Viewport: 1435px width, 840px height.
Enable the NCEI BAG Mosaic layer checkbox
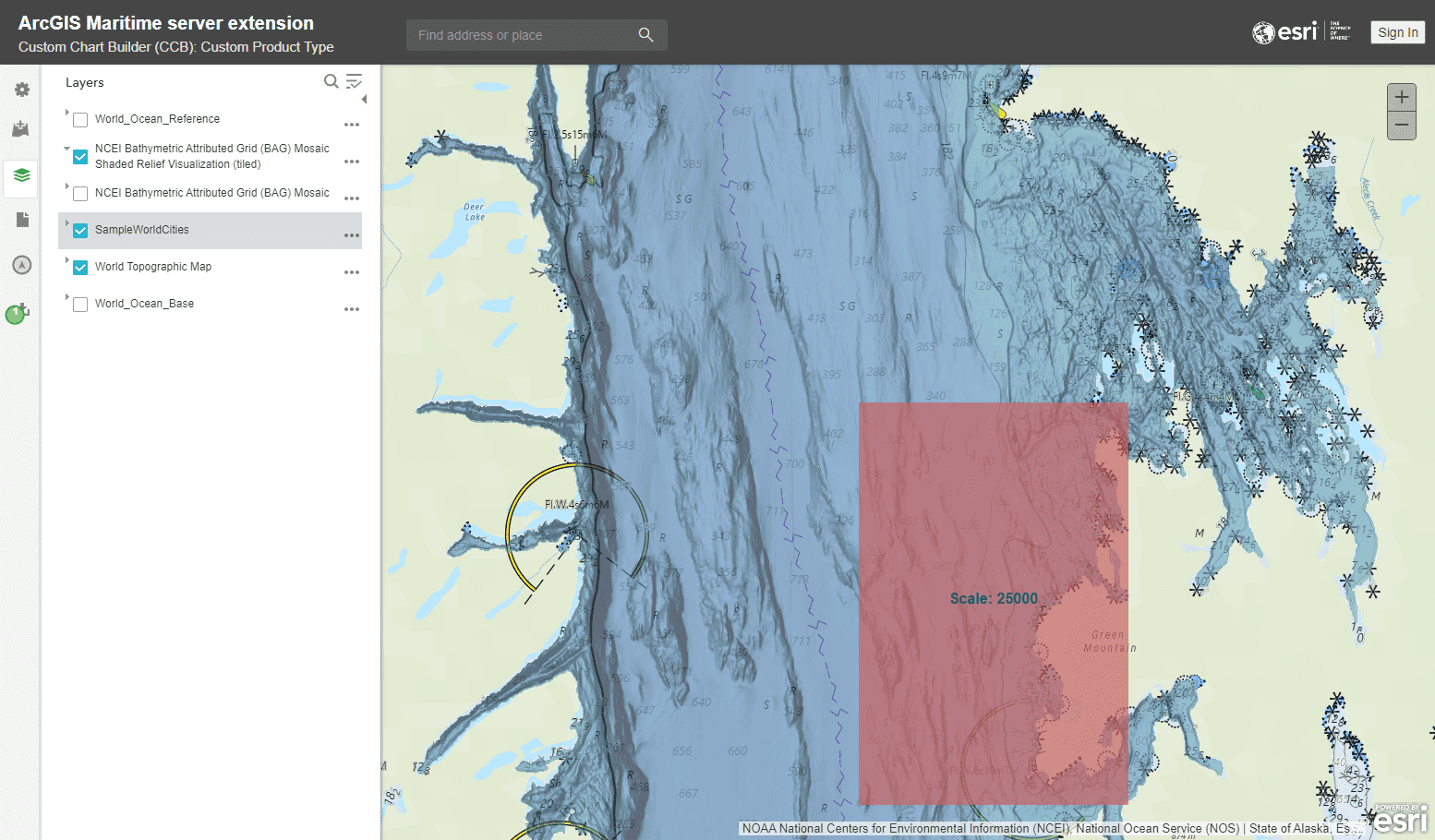[x=80, y=194]
